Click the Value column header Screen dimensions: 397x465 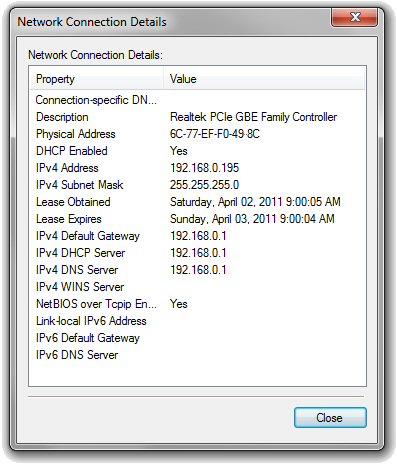[x=264, y=79]
